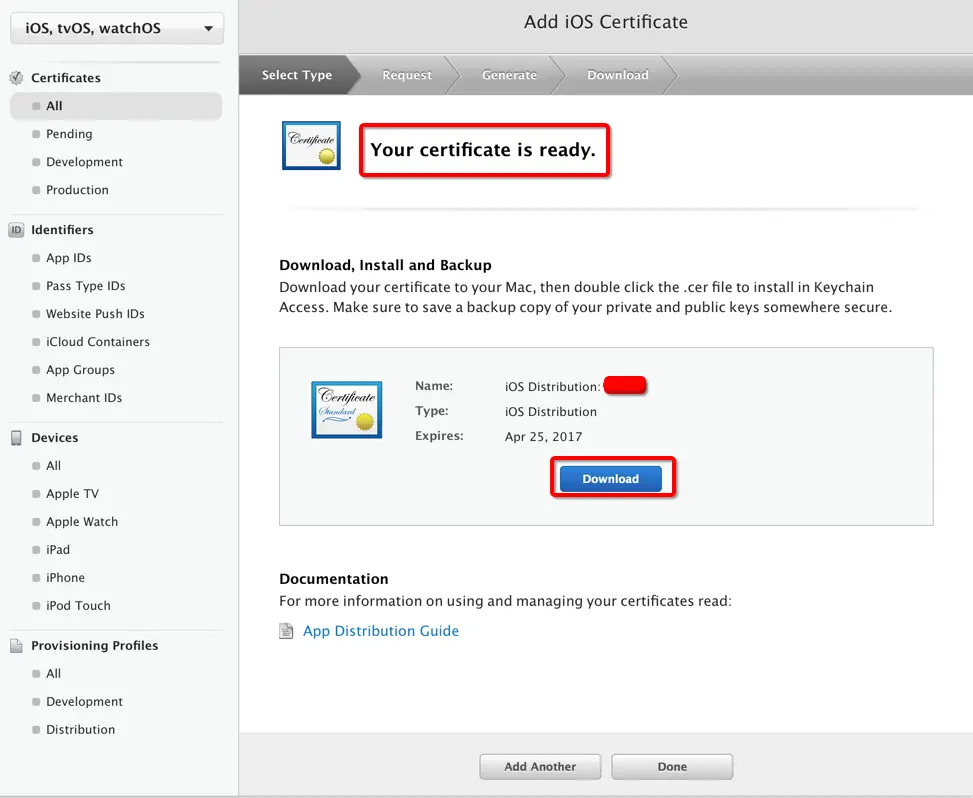Image resolution: width=973 pixels, height=798 pixels.
Task: Open the App Distribution Guide link
Action: tap(381, 631)
